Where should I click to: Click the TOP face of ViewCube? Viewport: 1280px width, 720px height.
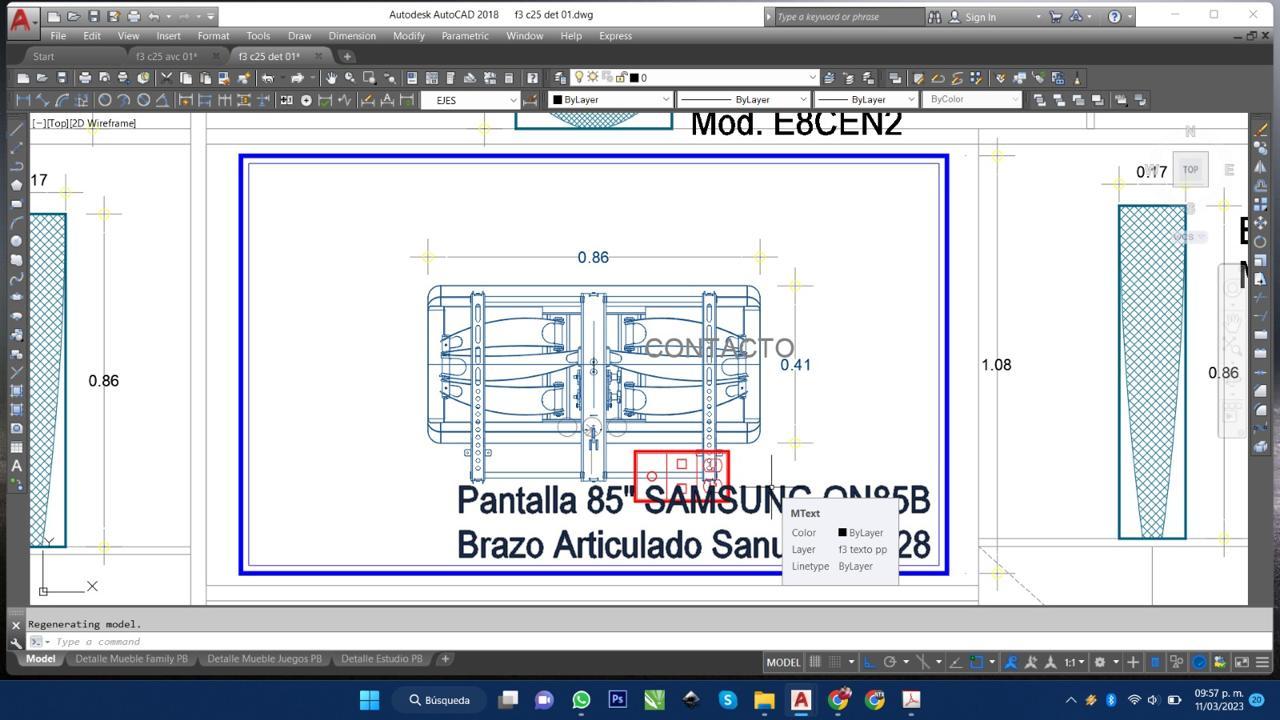1190,170
